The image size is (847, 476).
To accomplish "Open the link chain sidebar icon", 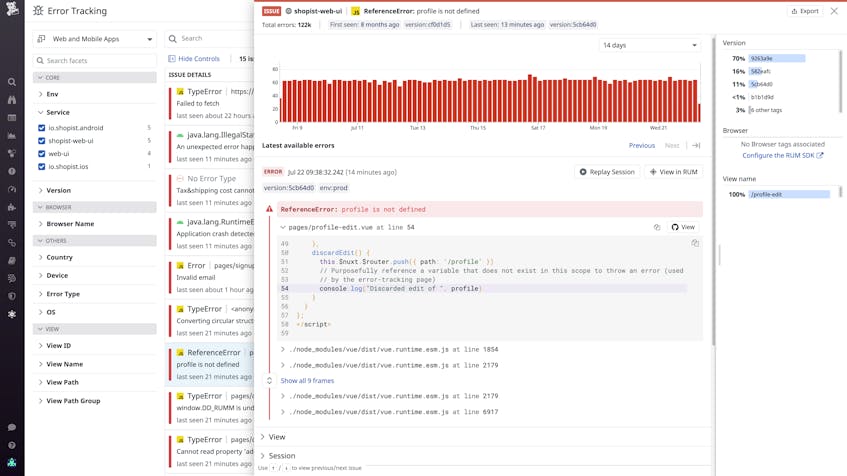I will tap(12, 243).
